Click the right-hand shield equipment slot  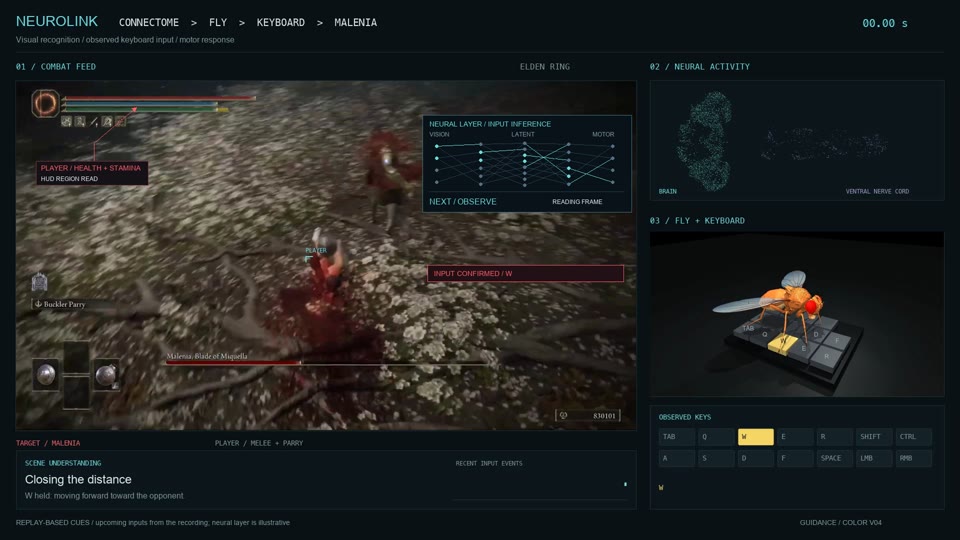tap(107, 374)
